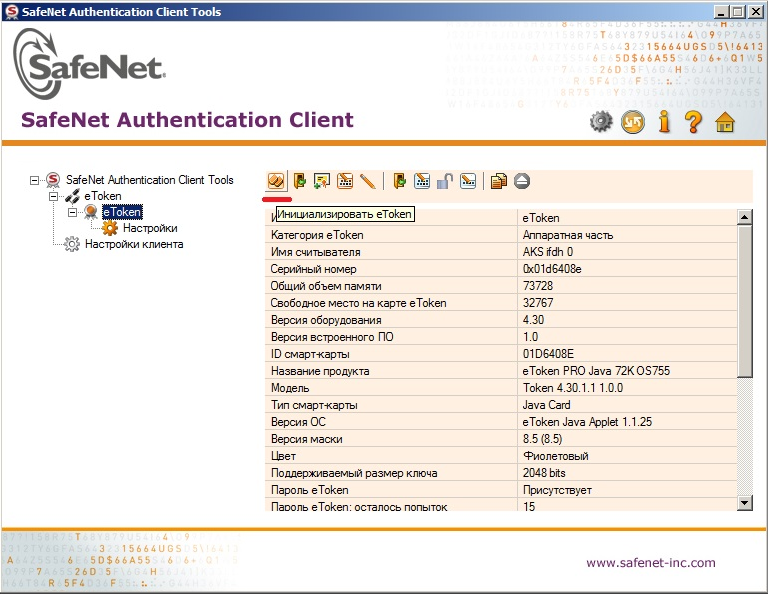
Task: Click the Фиолетовый color value
Action: (x=555, y=456)
